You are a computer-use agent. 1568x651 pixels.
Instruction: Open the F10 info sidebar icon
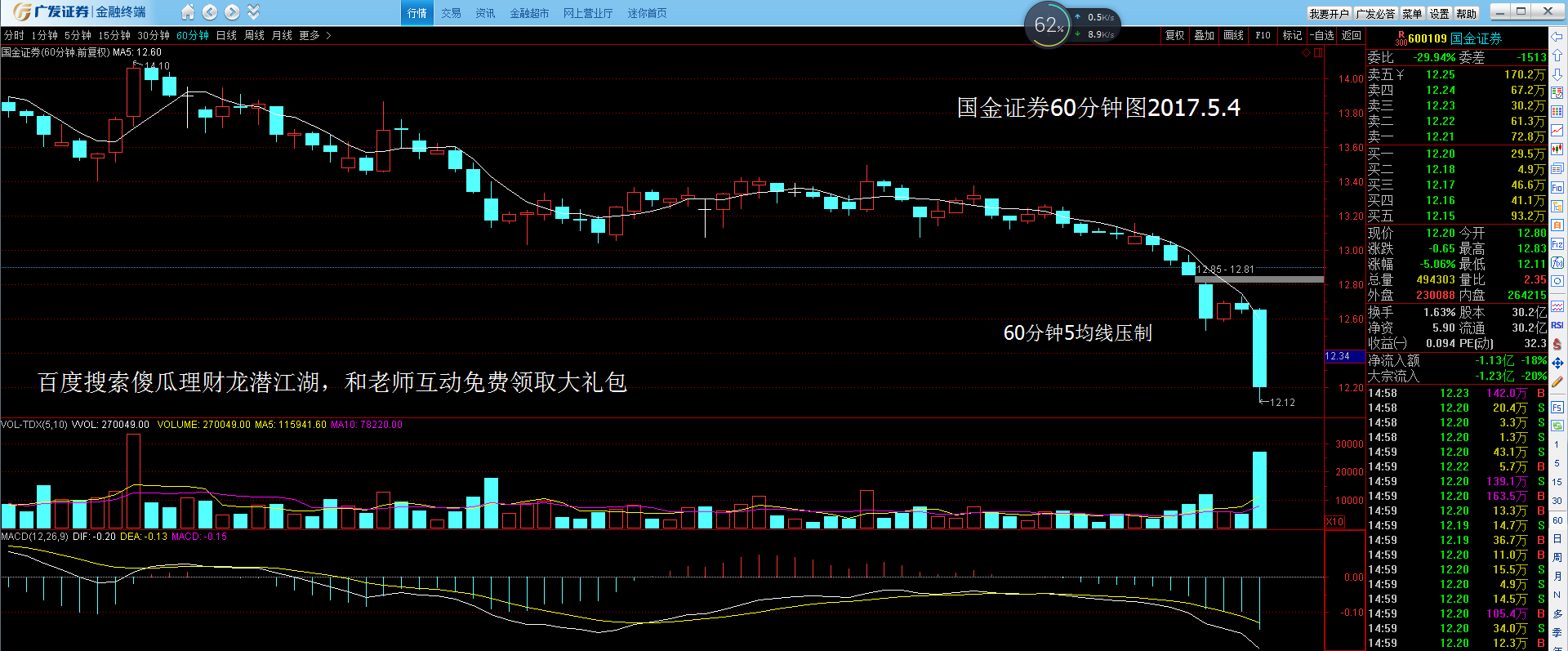coord(1557,186)
